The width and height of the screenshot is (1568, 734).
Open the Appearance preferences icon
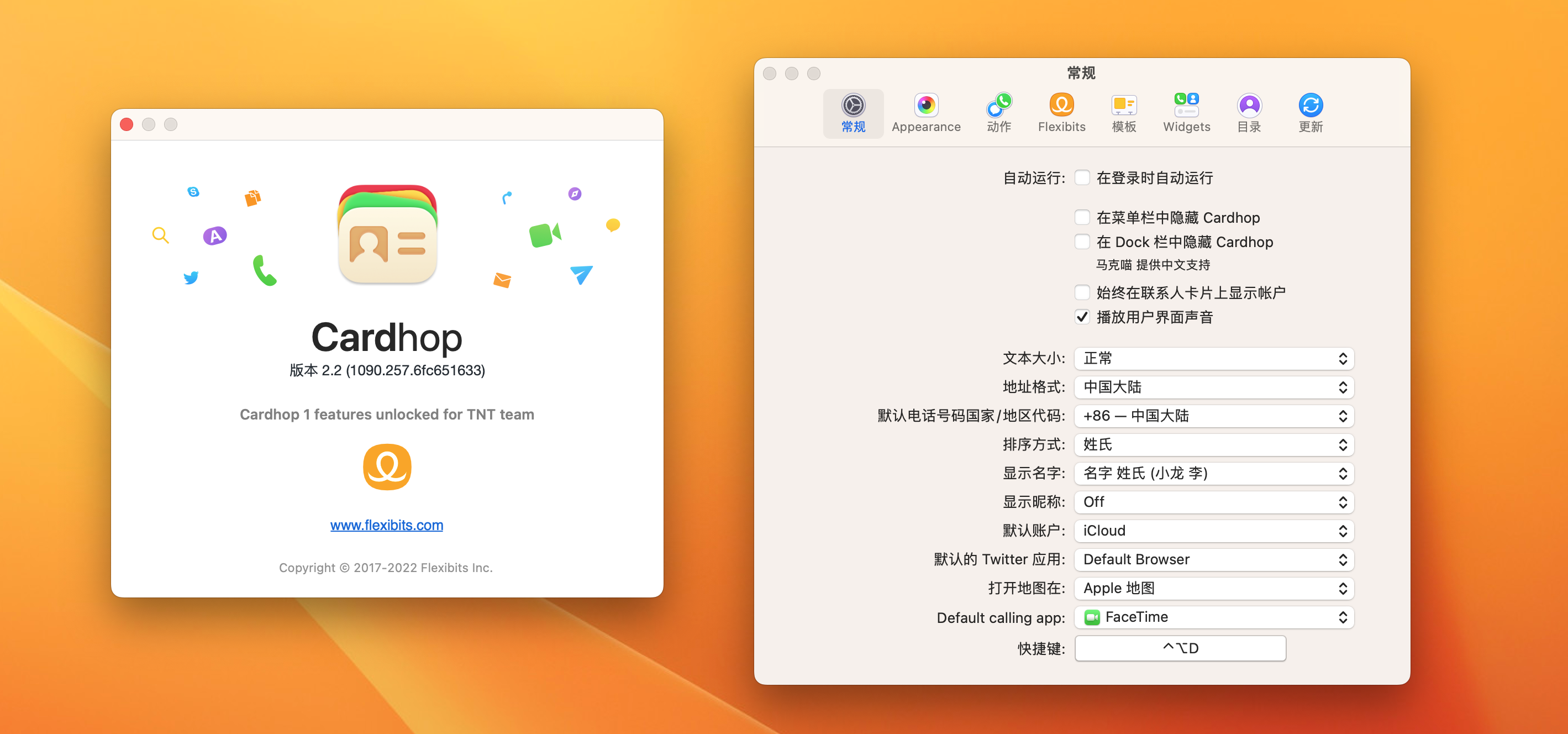click(x=925, y=106)
